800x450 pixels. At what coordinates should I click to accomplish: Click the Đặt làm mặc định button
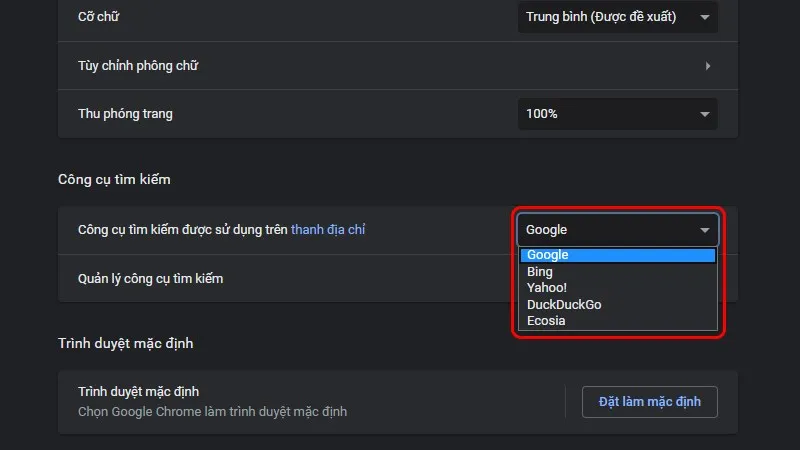(x=649, y=402)
